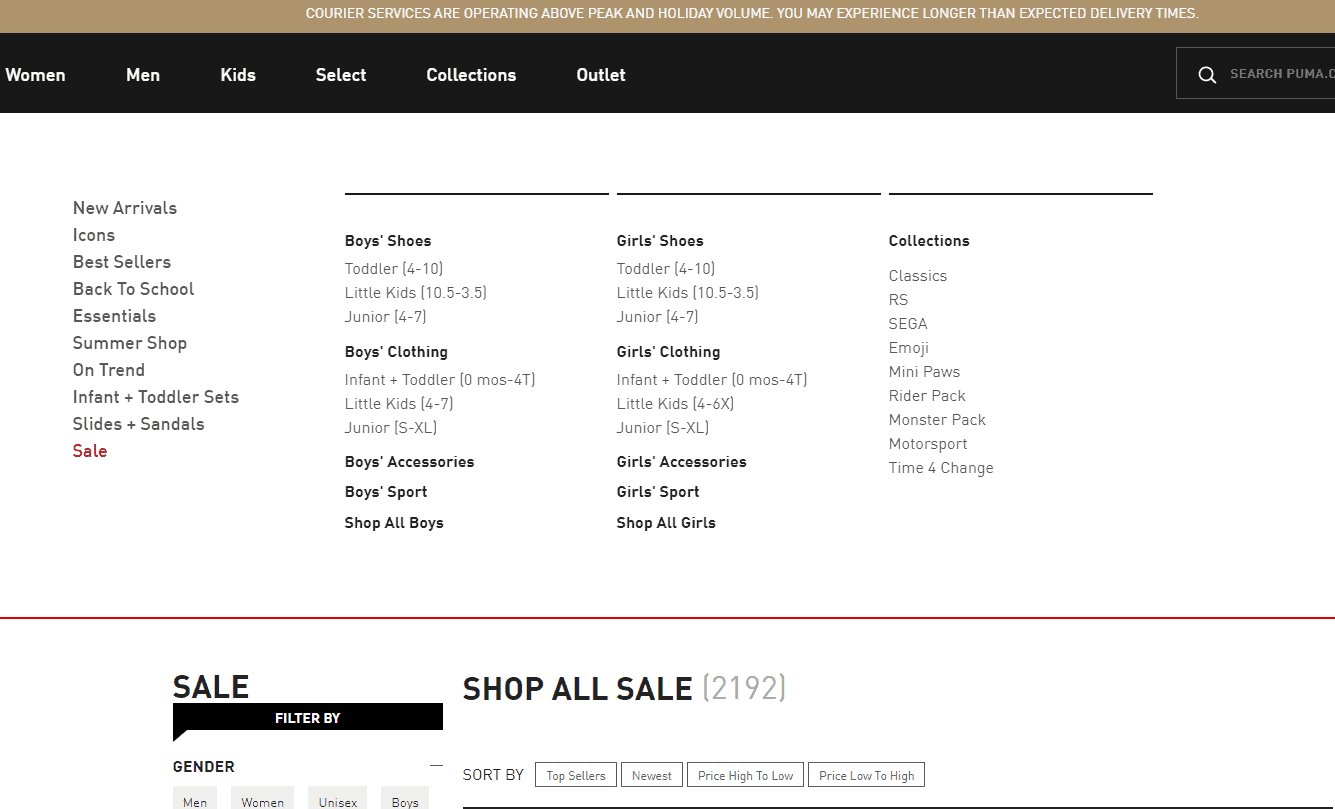Open the Mini Paws collection
1335x809 pixels.
[924, 372]
